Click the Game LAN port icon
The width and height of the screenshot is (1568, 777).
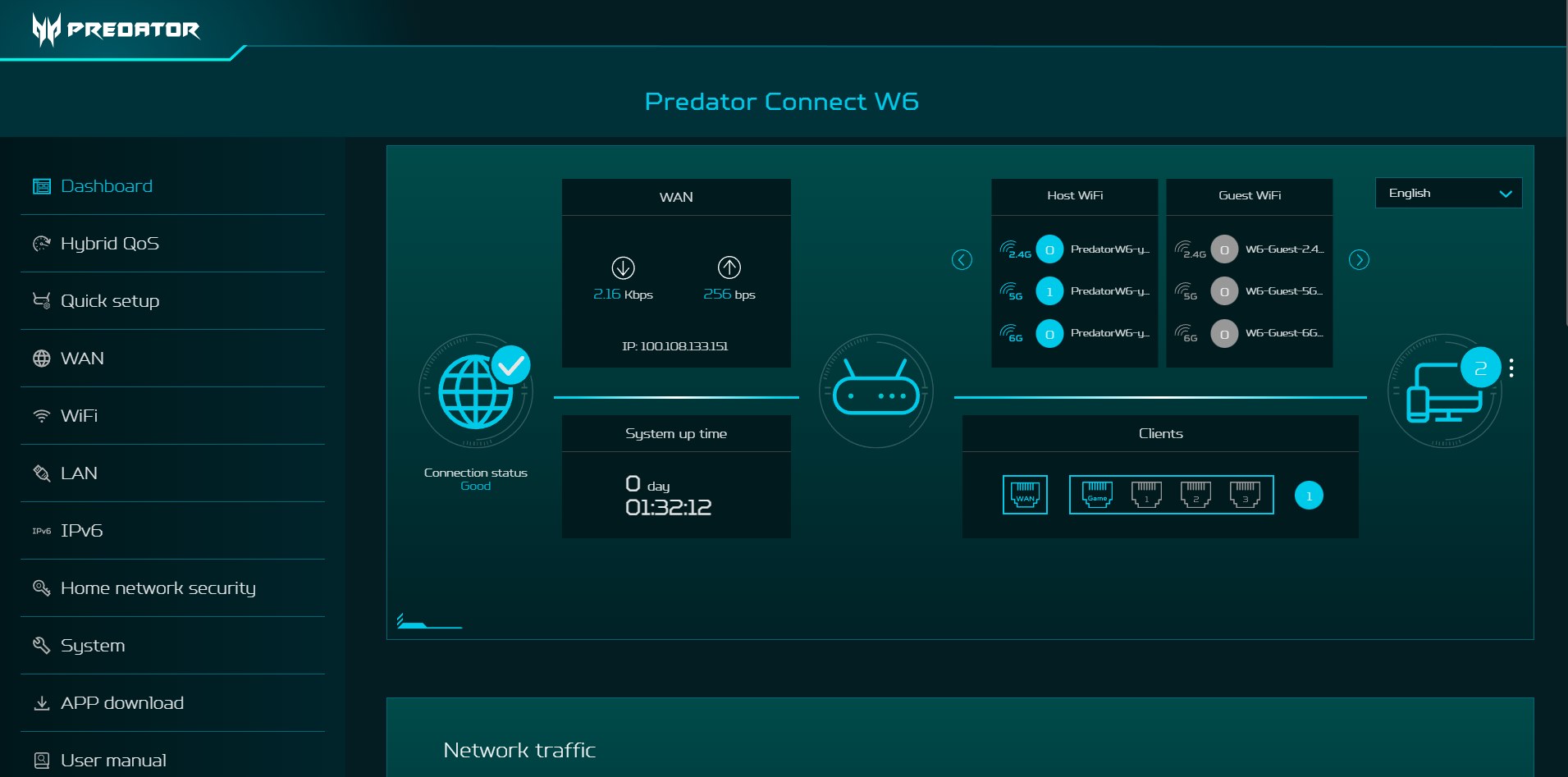point(1097,495)
